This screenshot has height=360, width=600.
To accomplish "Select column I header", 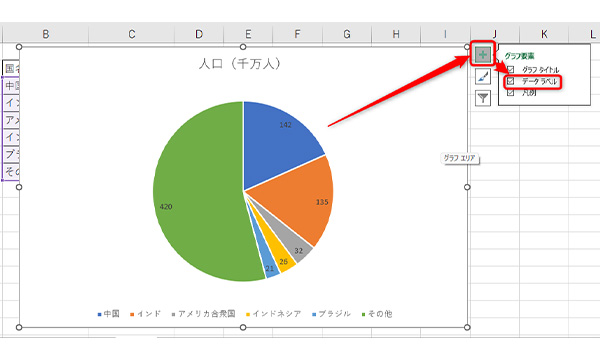I will [445, 34].
